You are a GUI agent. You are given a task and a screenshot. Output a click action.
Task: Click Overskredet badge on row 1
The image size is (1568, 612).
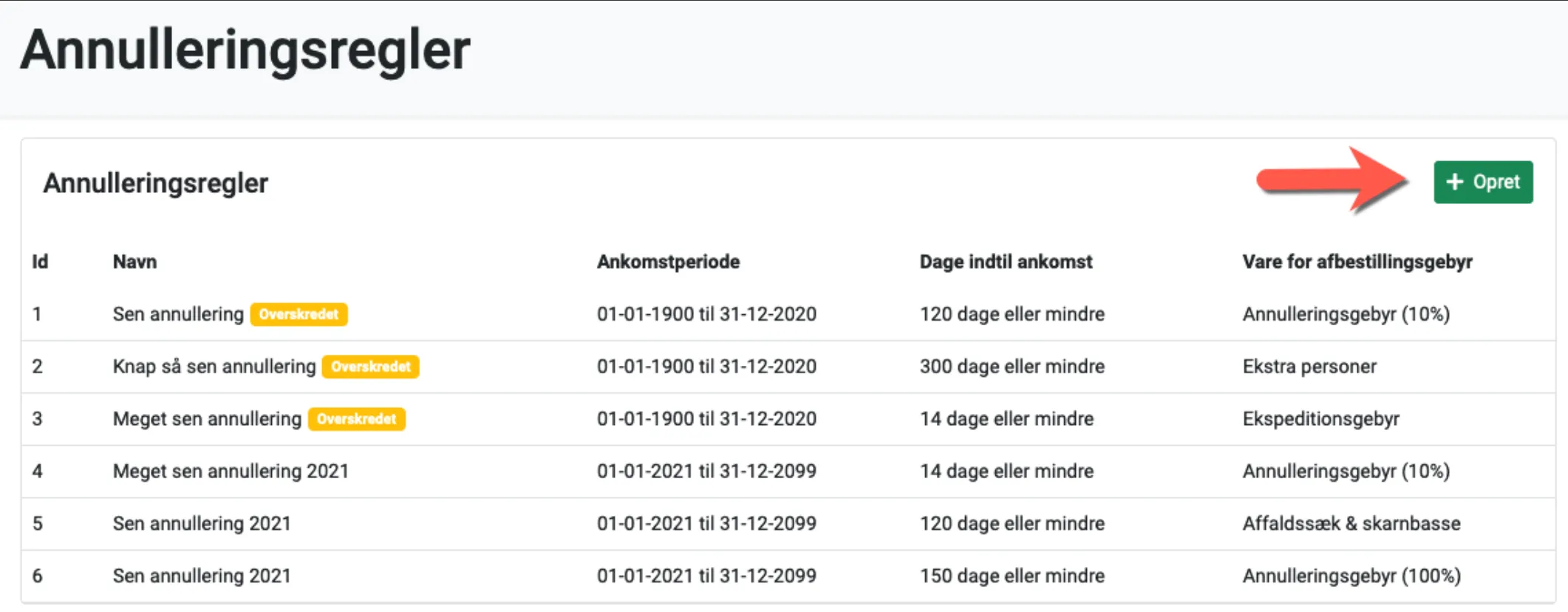(x=299, y=314)
